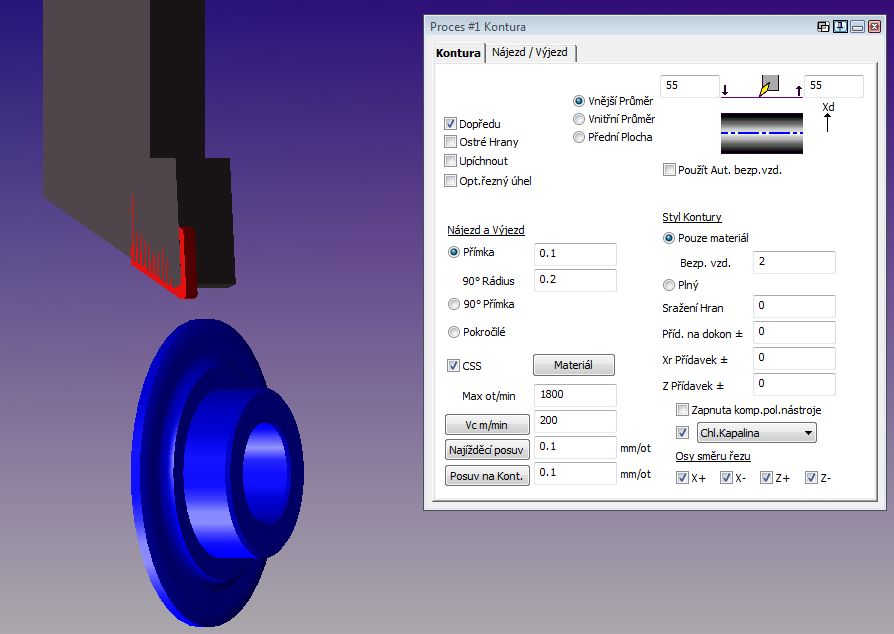Click the Posuv na Kont. button

pos(488,475)
